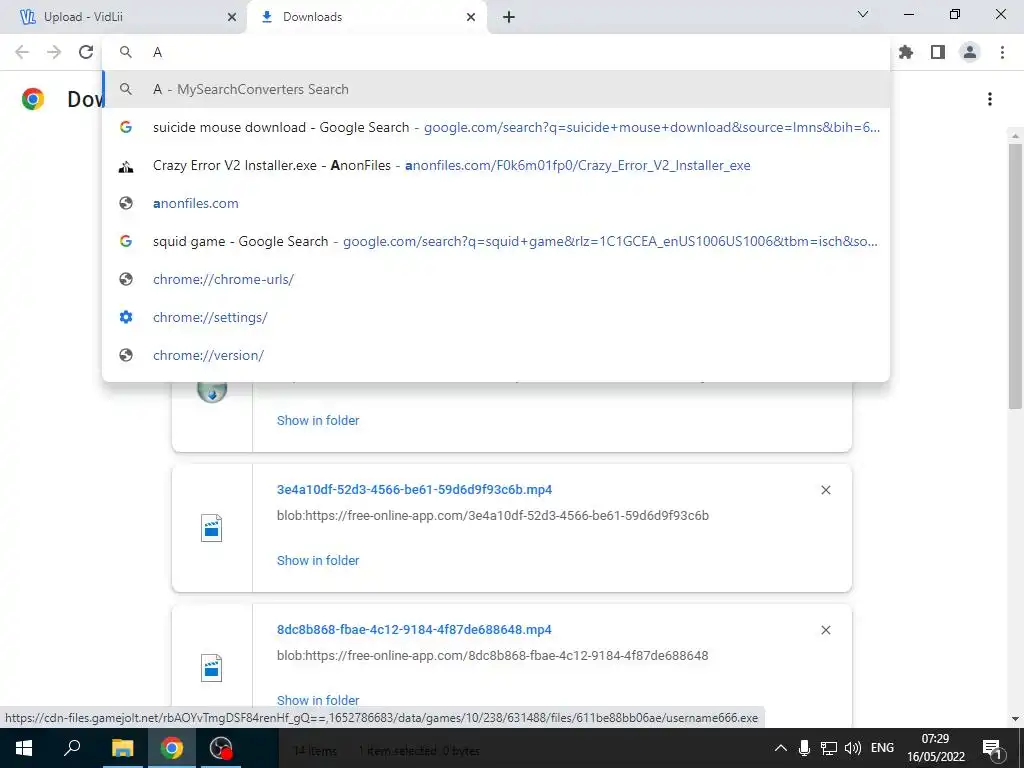Open the recording app taskbar icon
The width and height of the screenshot is (1024, 768).
(x=221, y=748)
